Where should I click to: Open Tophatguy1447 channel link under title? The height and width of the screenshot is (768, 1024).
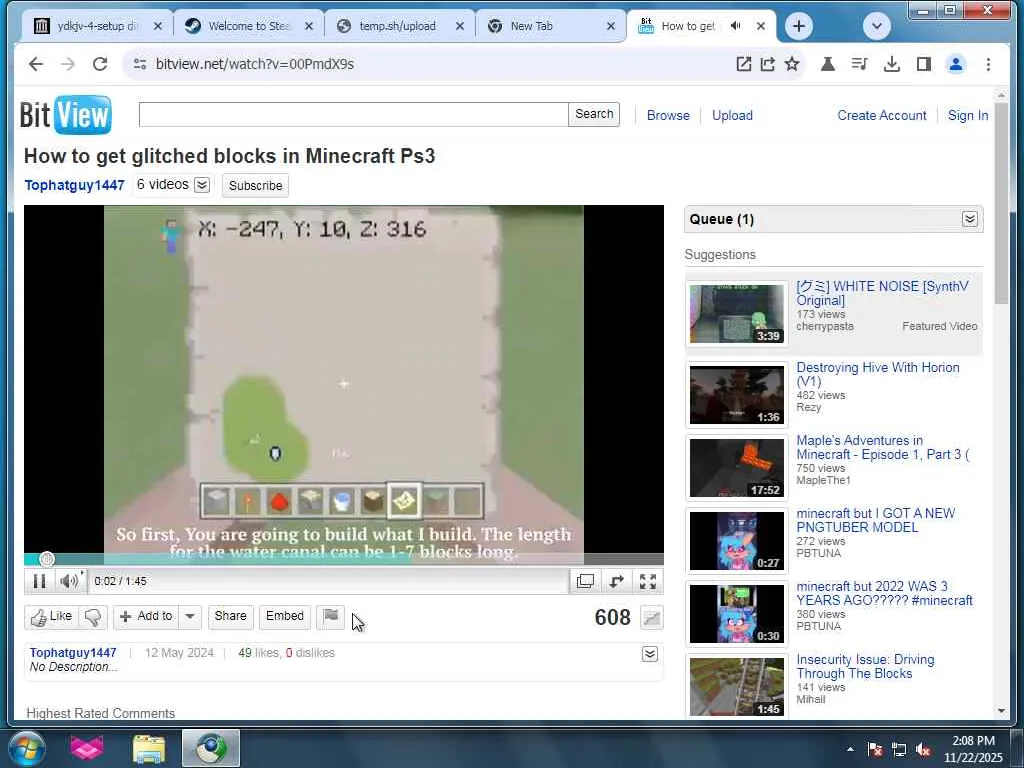74,185
